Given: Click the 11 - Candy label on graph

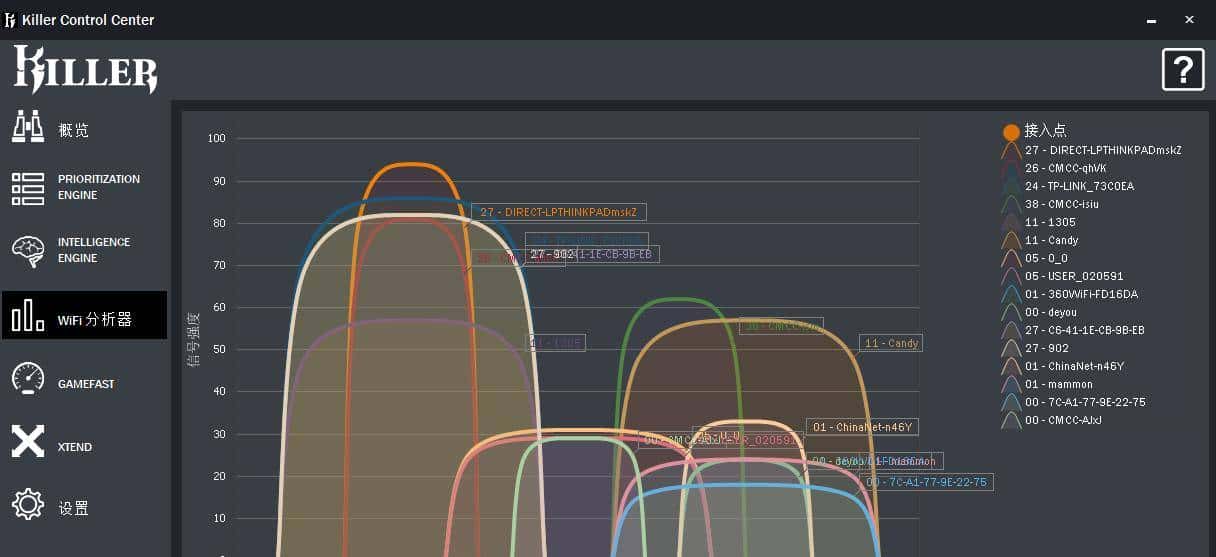Looking at the screenshot, I should [891, 343].
